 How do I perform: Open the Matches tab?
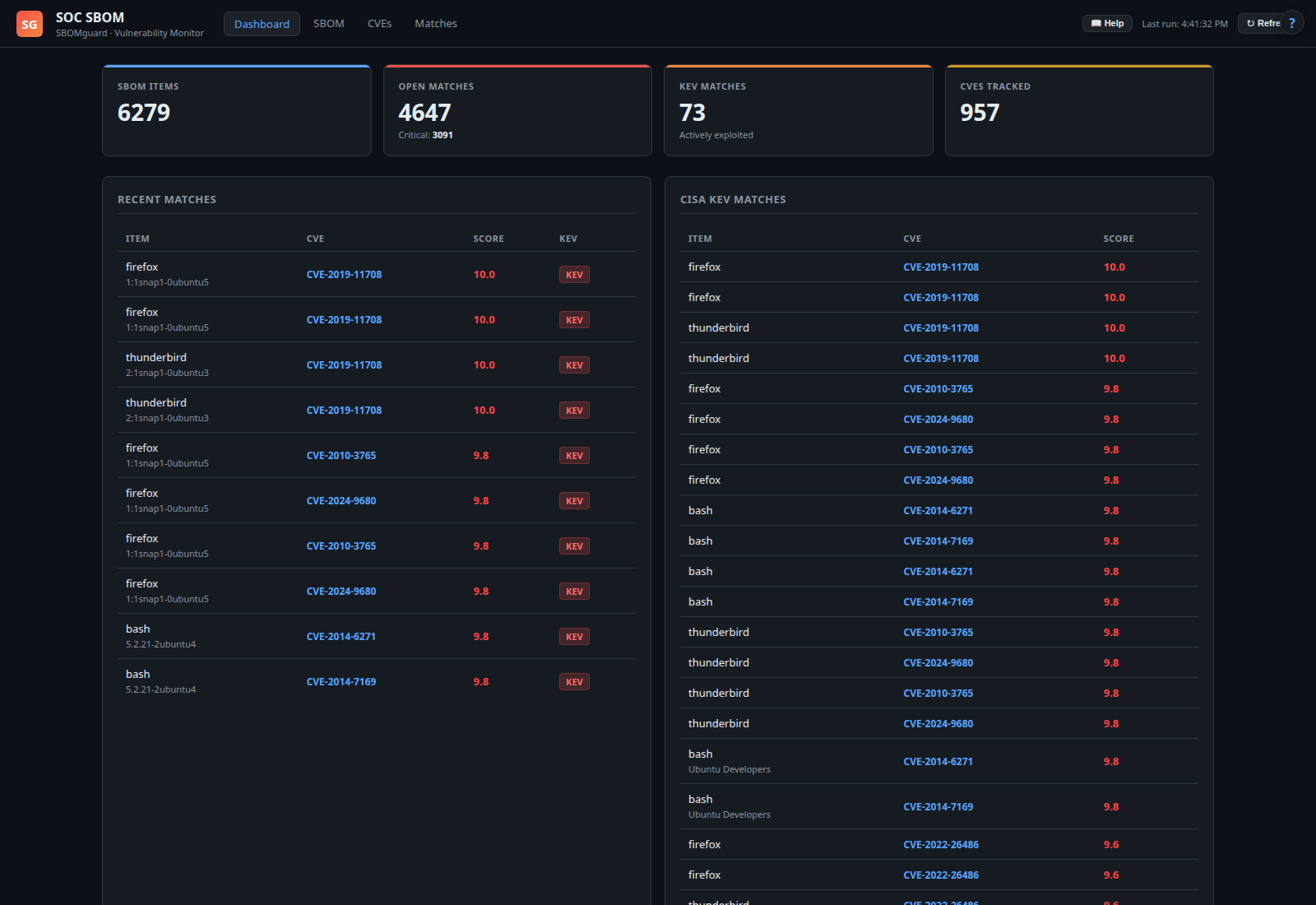436,24
